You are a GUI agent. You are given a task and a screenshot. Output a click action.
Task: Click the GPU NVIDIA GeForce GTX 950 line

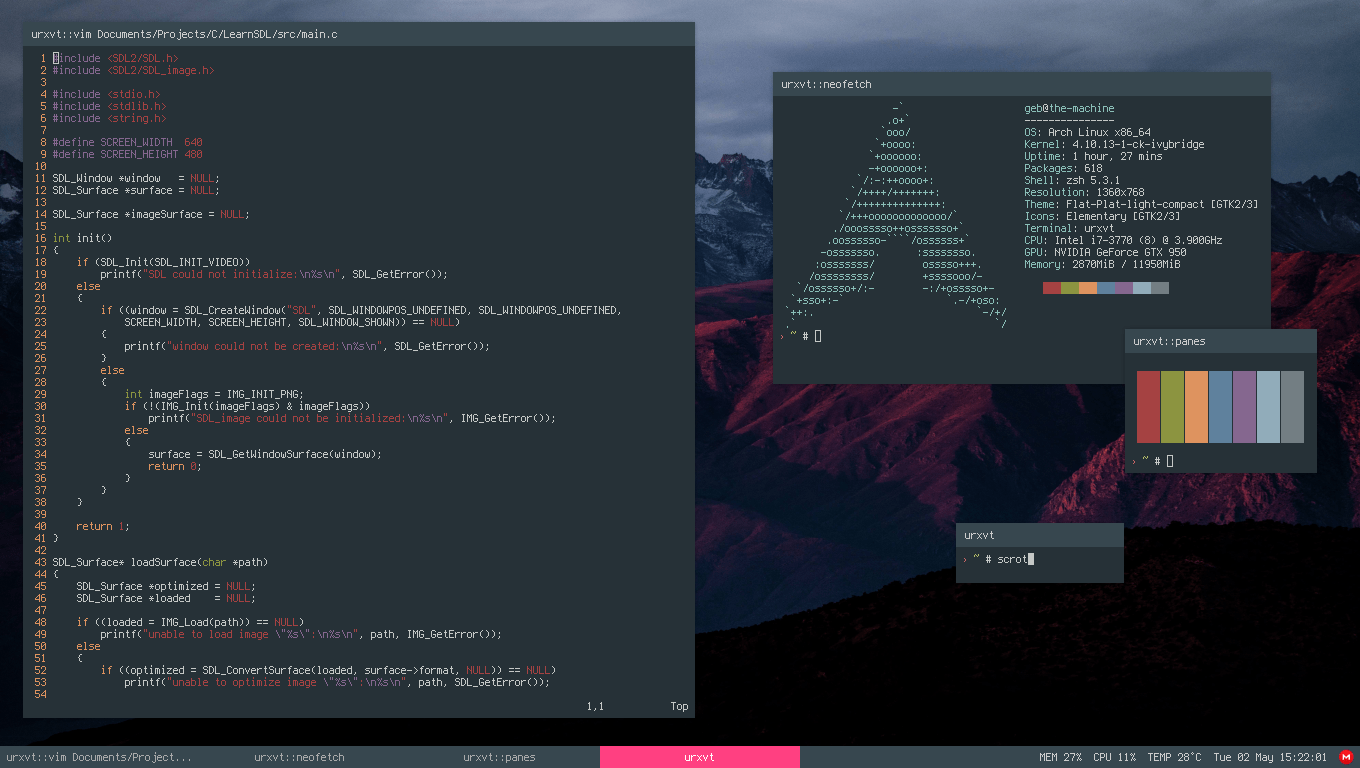[x=1105, y=252]
